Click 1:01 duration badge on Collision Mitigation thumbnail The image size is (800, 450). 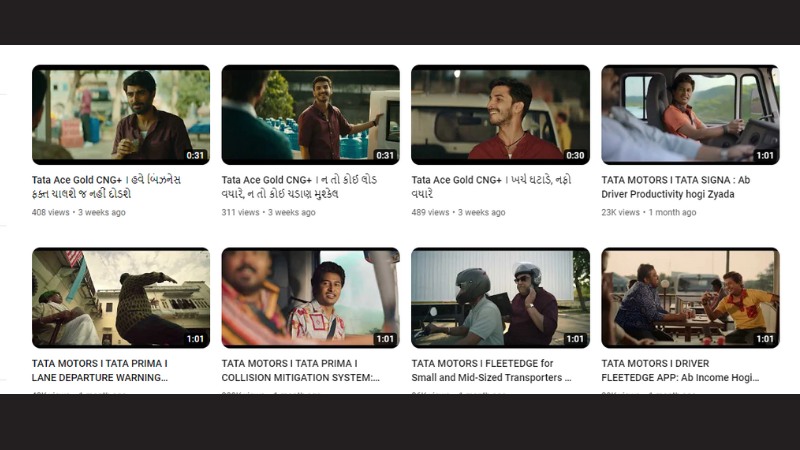coord(385,339)
